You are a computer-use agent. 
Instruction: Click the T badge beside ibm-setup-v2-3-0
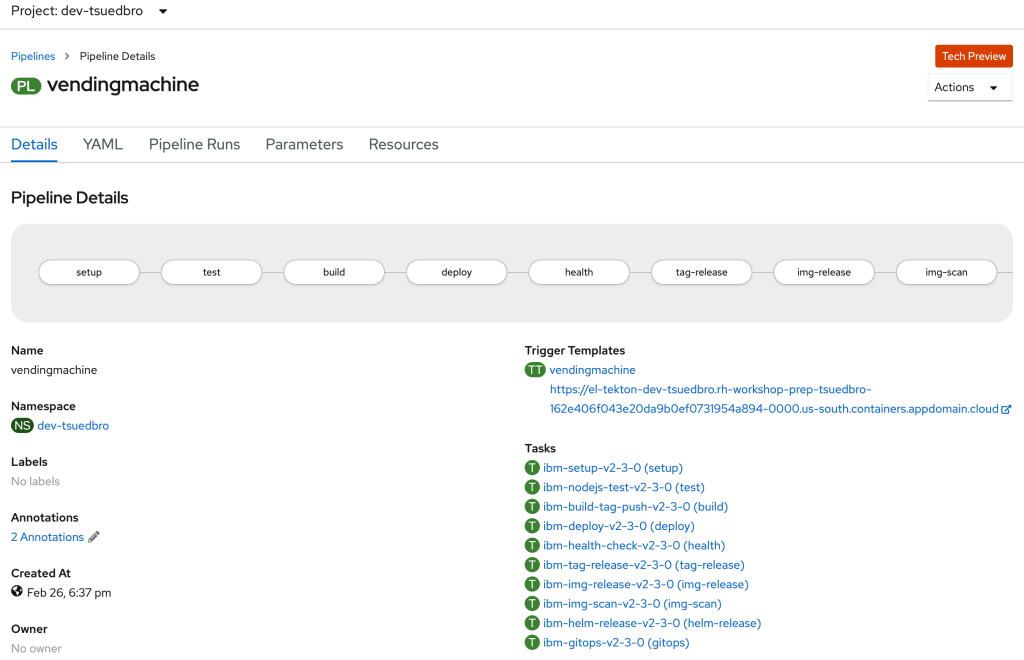coord(532,468)
